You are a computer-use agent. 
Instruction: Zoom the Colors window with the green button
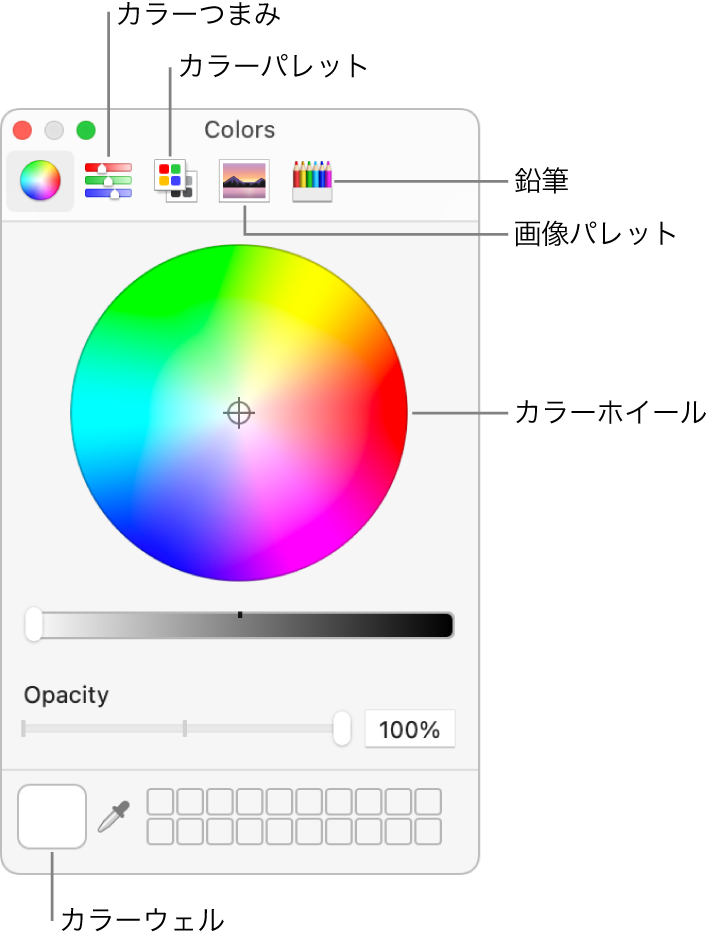point(86,130)
